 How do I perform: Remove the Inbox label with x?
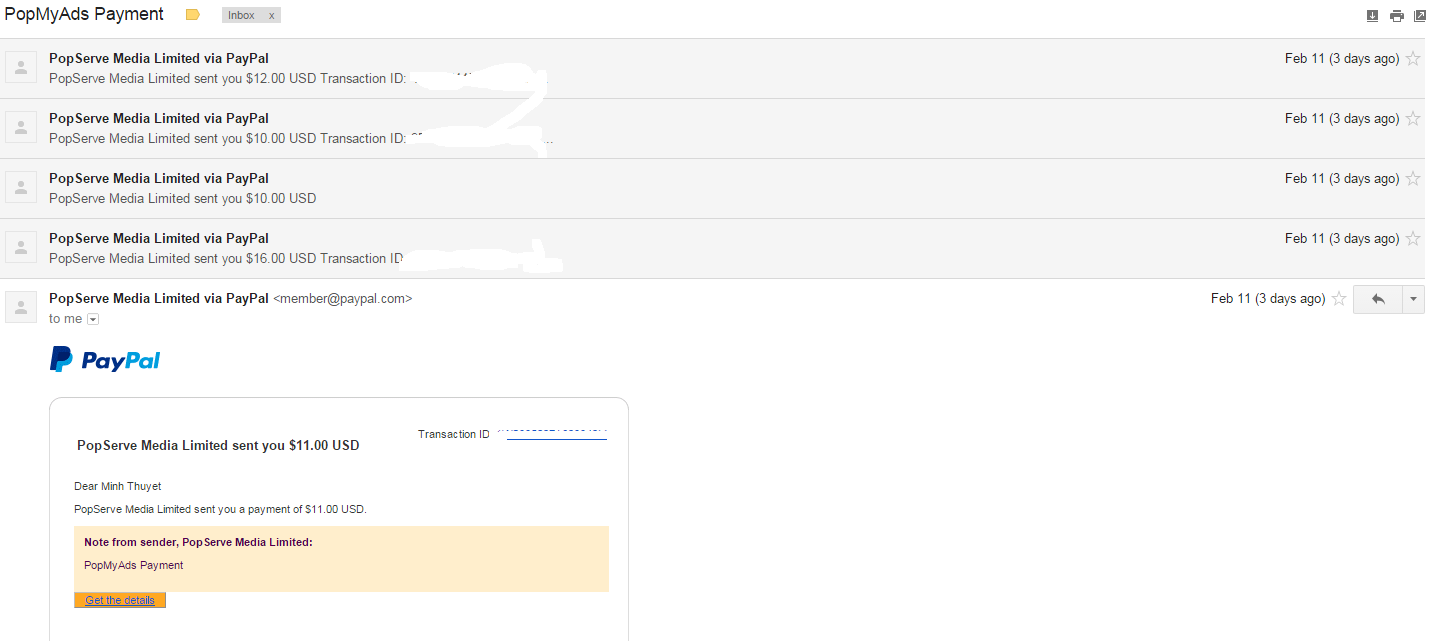pos(271,16)
